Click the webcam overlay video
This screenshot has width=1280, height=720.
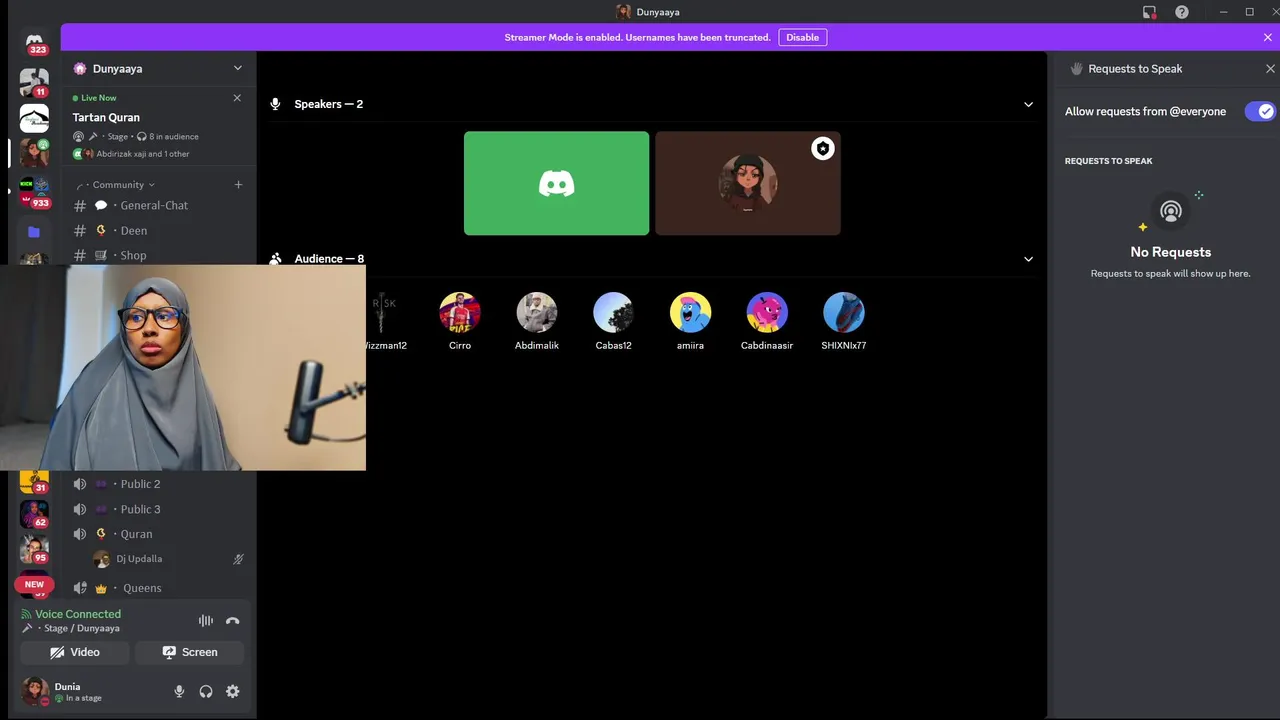(x=183, y=367)
